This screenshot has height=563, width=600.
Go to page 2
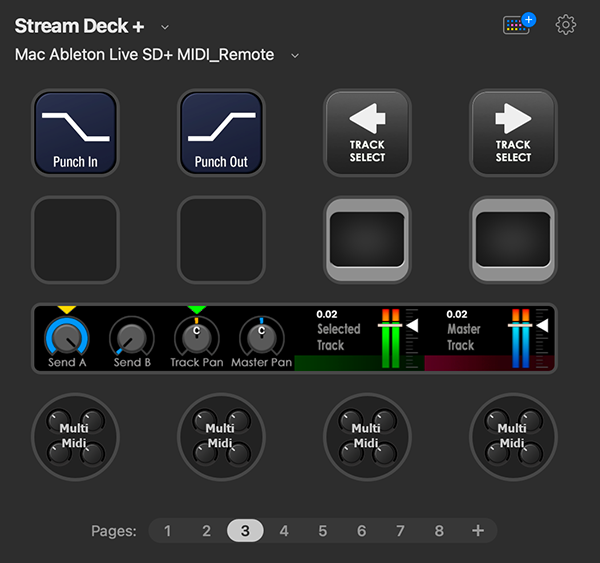(206, 531)
